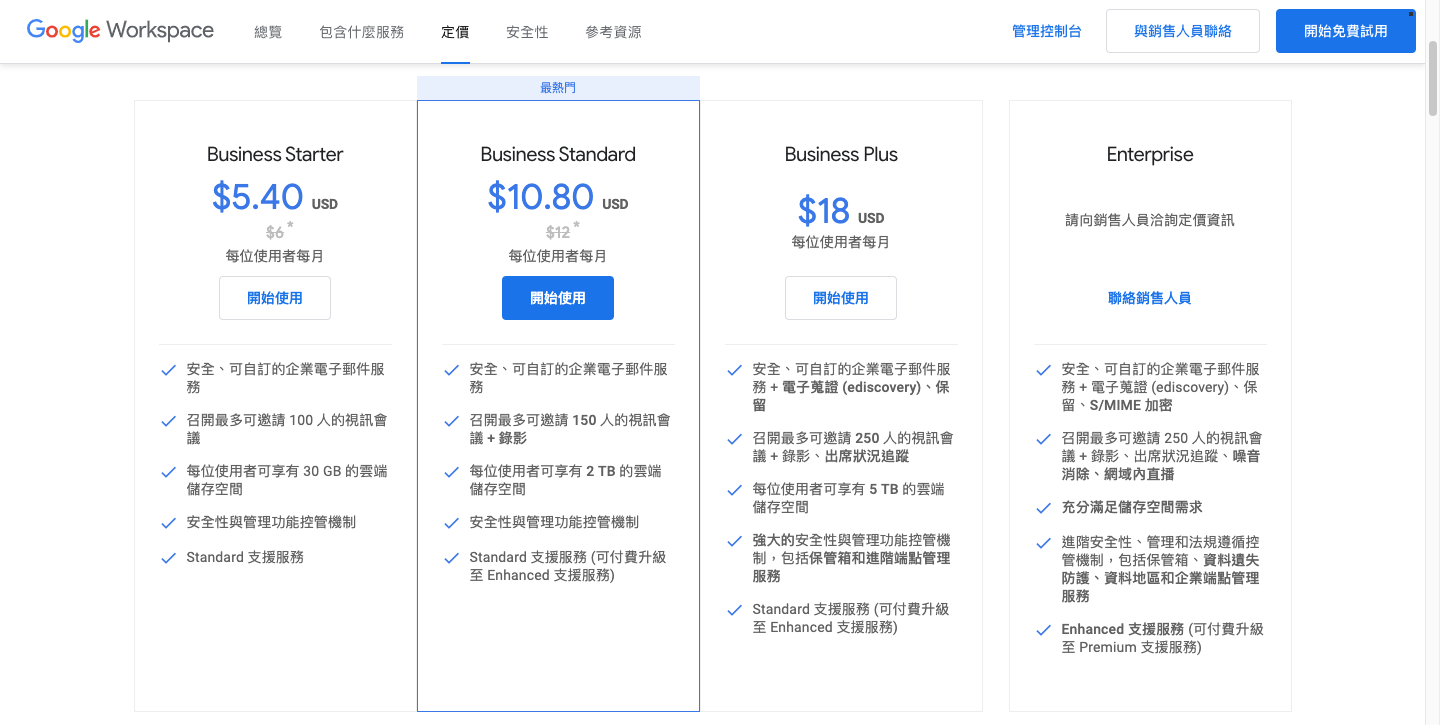Open the 包含什麼服務 tab
Viewport: 1440px width, 725px height.
[362, 32]
